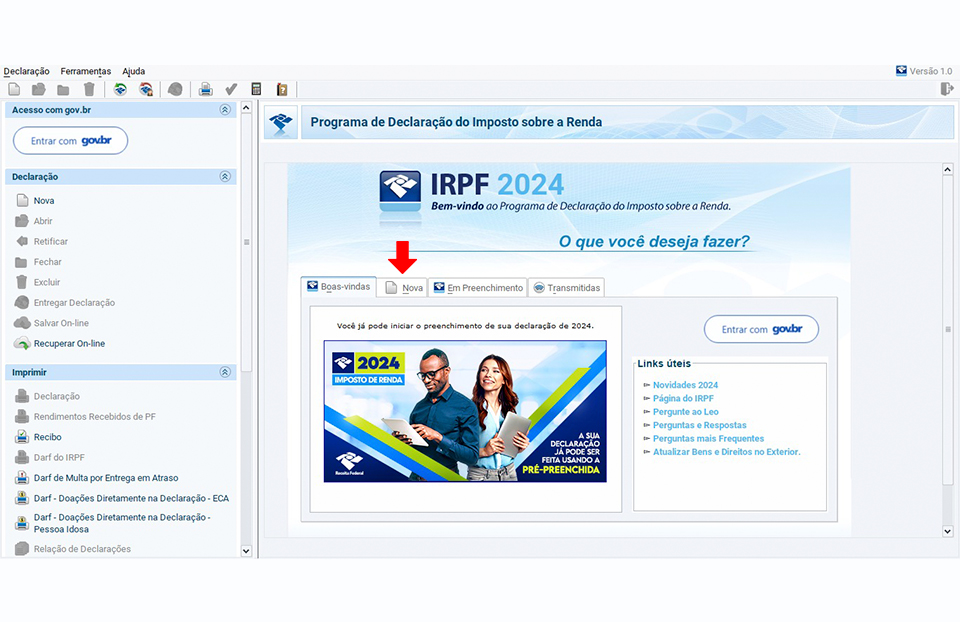Click sidebar Entrar com gov.br button
The width and height of the screenshot is (960, 622).
point(70,141)
